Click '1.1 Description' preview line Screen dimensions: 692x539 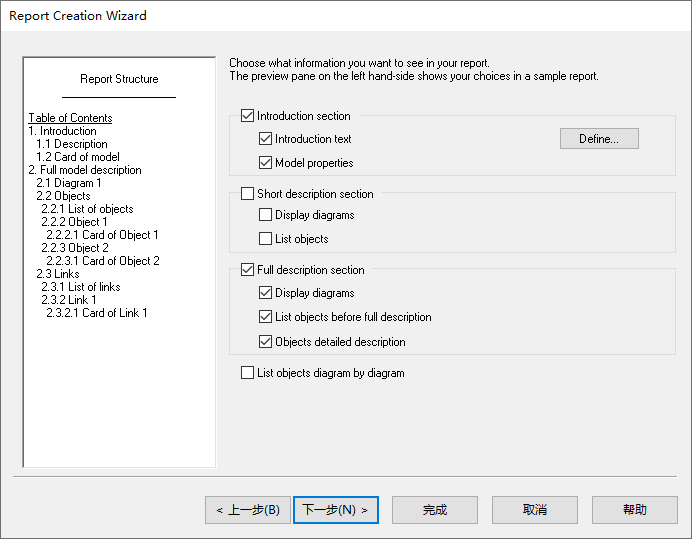click(x=71, y=144)
